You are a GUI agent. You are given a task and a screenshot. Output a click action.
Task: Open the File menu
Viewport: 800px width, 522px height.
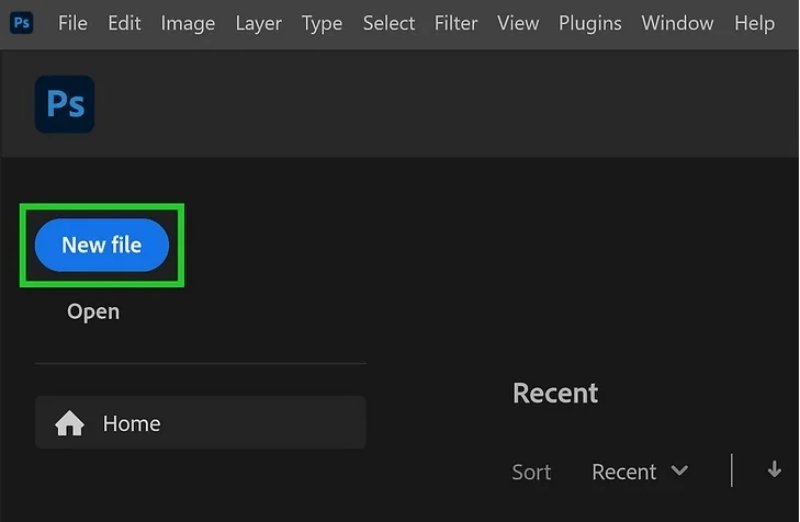click(x=72, y=23)
